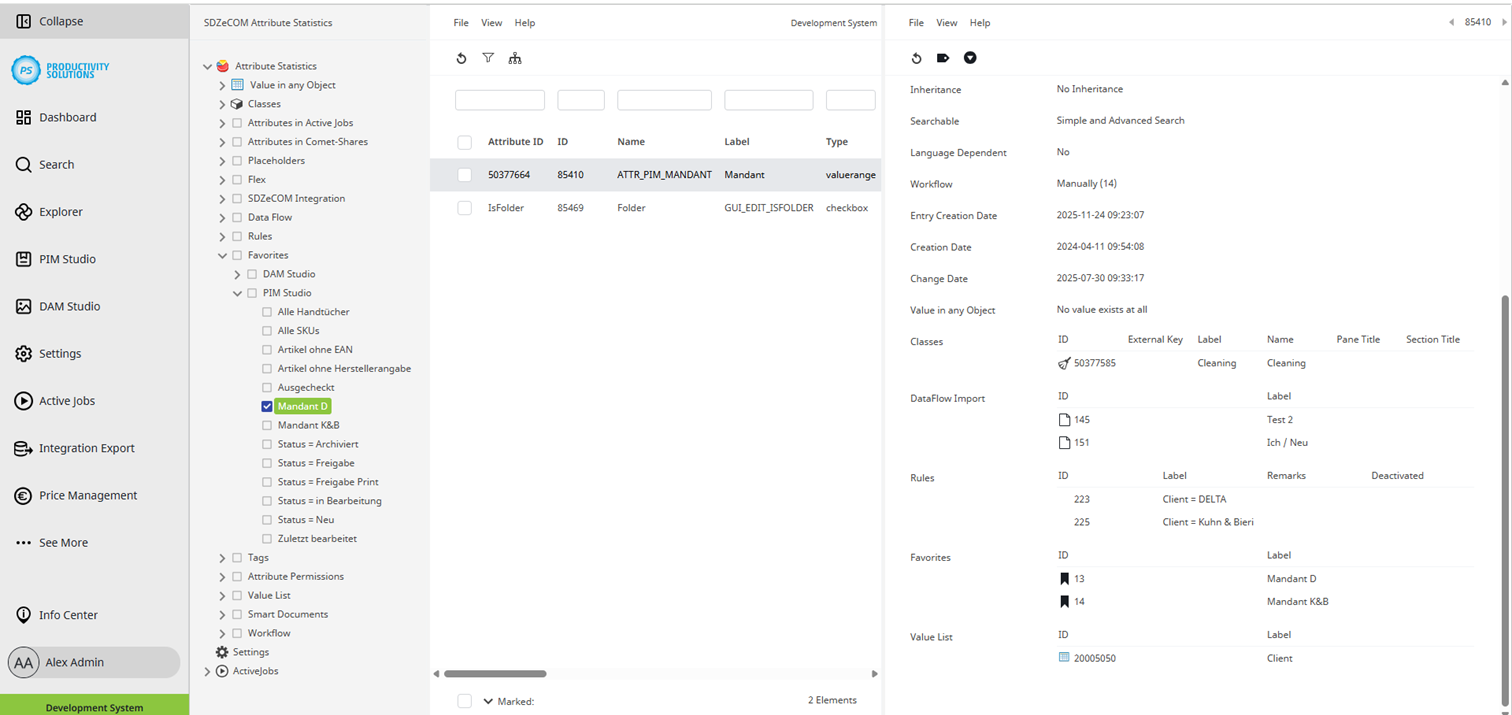The height and width of the screenshot is (715, 1512).
Task: Select the IsFolder row checkbox
Action: [x=464, y=208]
